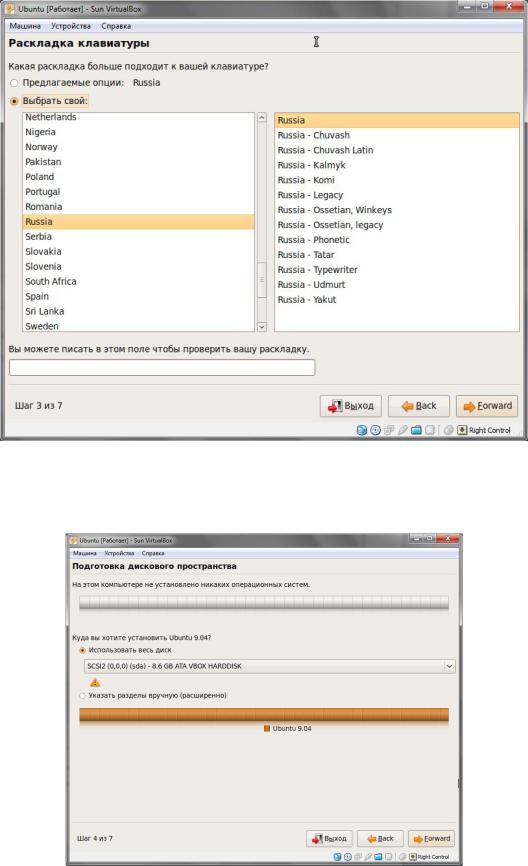Image resolution: width=528 pixels, height=866 pixels.
Task: Click display status icon in keyboard layout window
Action: 430,430
